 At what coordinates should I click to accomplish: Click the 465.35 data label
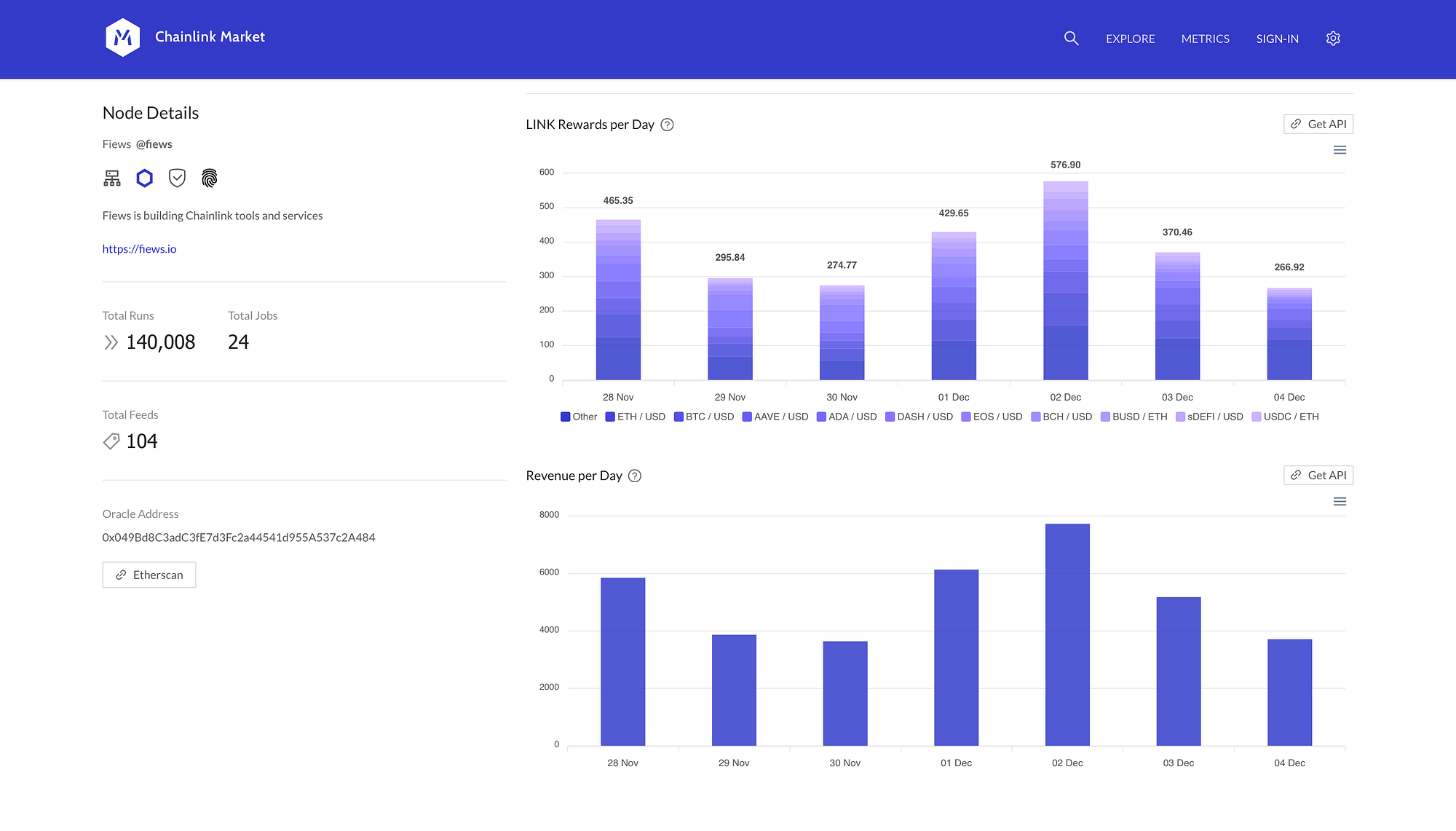[618, 200]
